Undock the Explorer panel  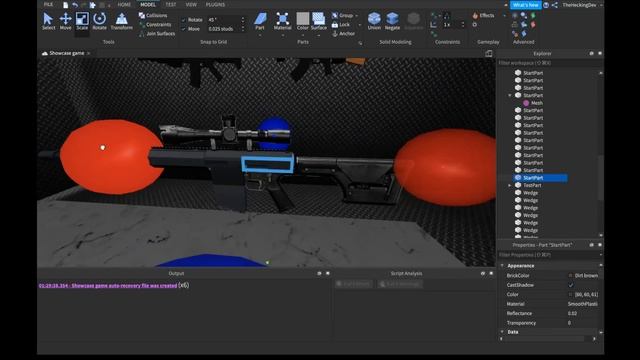coord(591,53)
